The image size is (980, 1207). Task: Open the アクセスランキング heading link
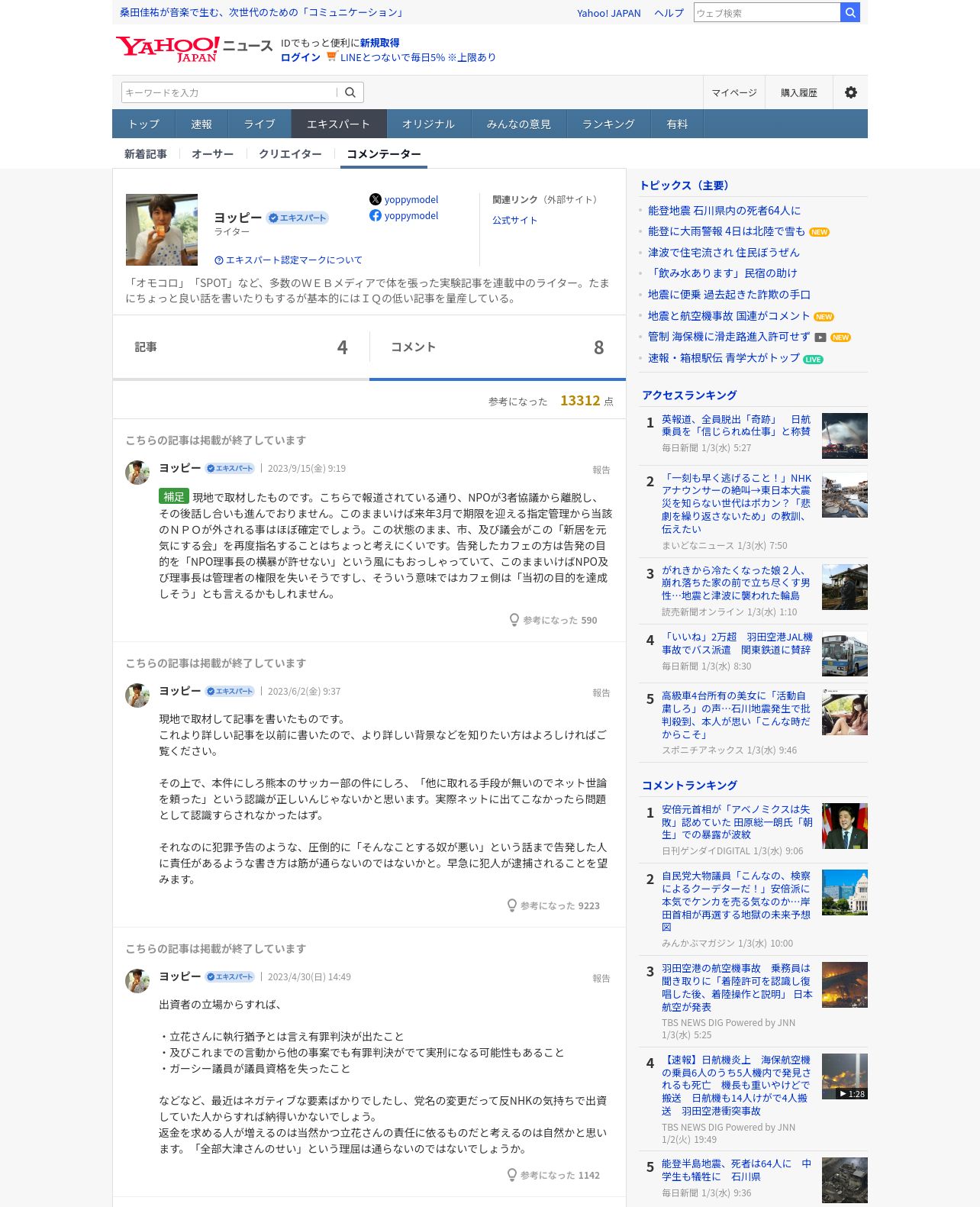pos(689,395)
